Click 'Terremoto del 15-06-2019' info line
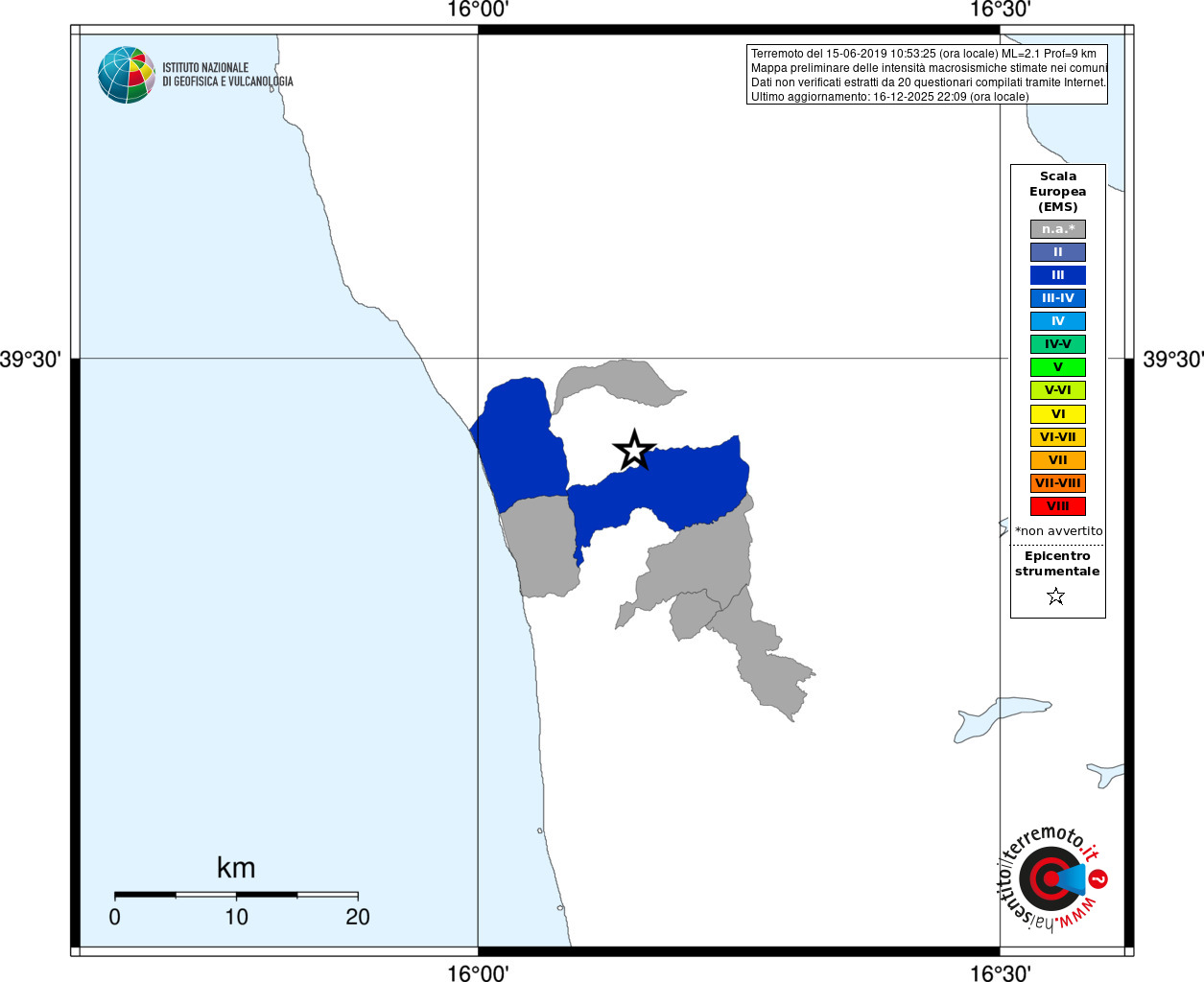Image resolution: width=1204 pixels, height=982 pixels. pos(924,54)
